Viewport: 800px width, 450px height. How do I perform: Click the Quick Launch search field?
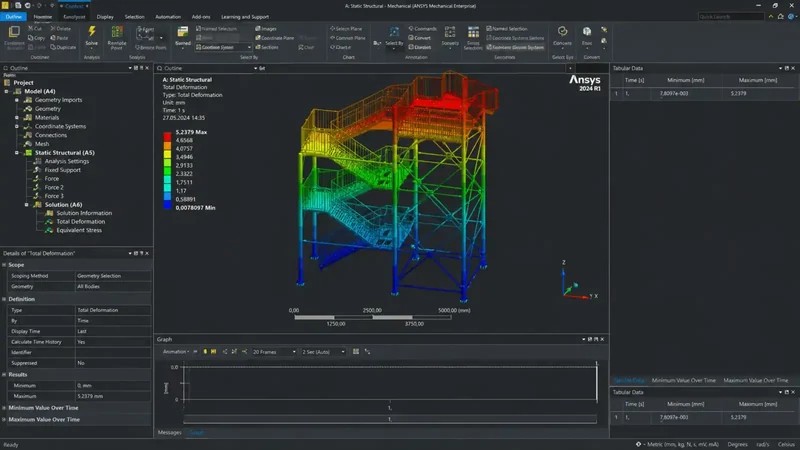pyautogui.click(x=731, y=16)
